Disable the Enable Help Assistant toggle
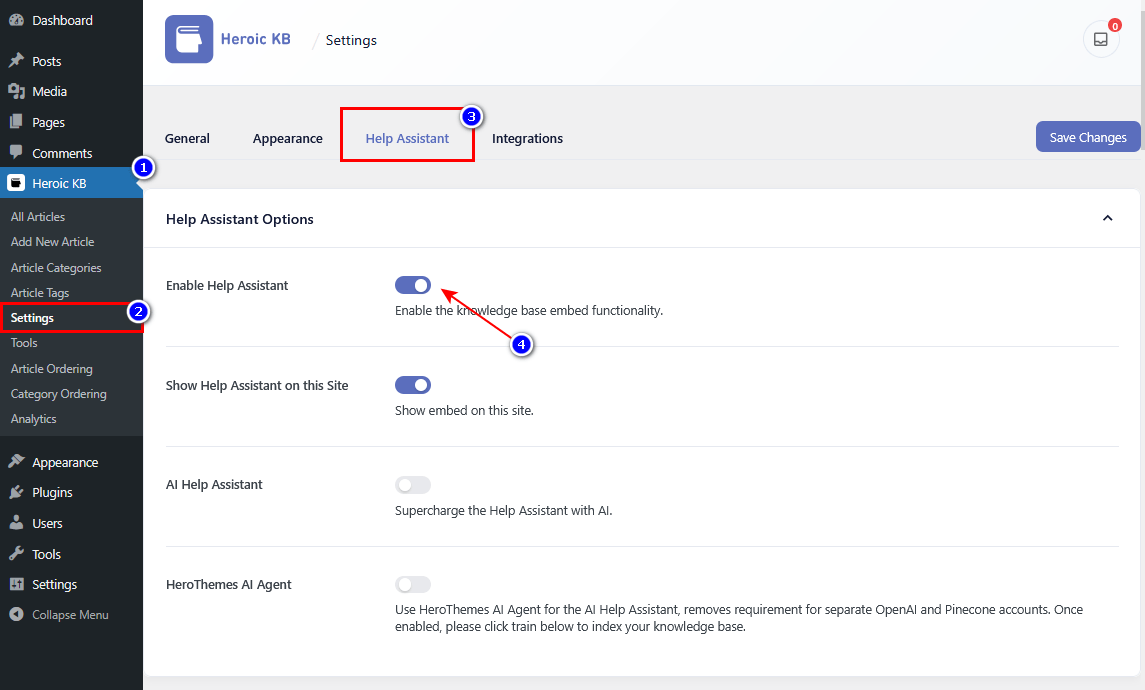This screenshot has width=1145, height=690. click(x=413, y=285)
